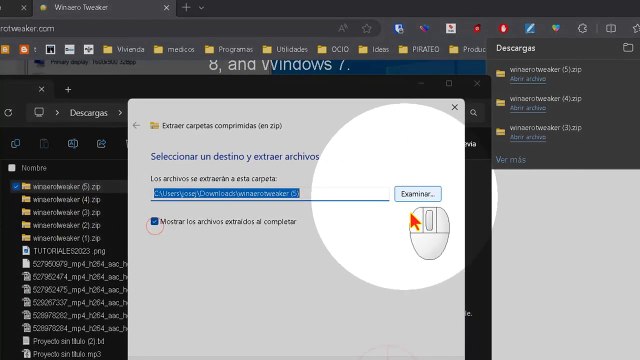Click the colorful heart extension icon

[556, 28]
